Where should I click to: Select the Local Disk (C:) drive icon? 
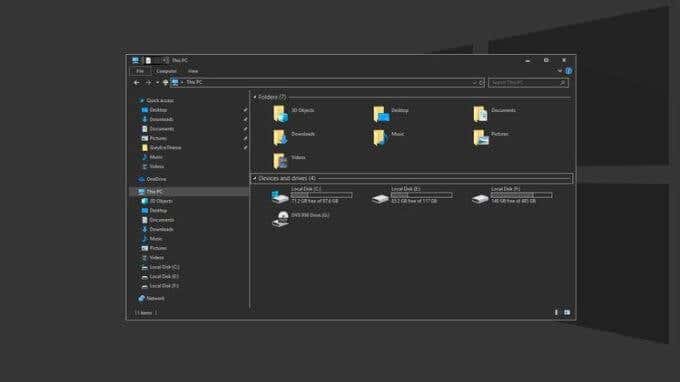(280, 197)
